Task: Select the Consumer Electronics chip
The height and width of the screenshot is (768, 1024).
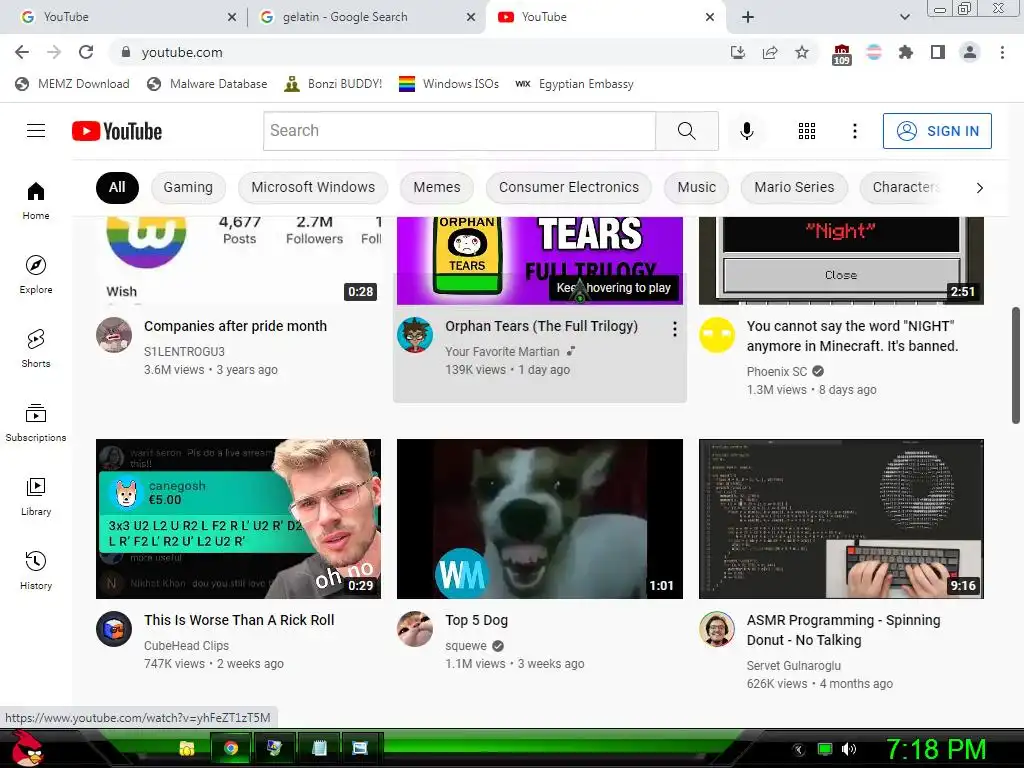Action: pos(569,187)
